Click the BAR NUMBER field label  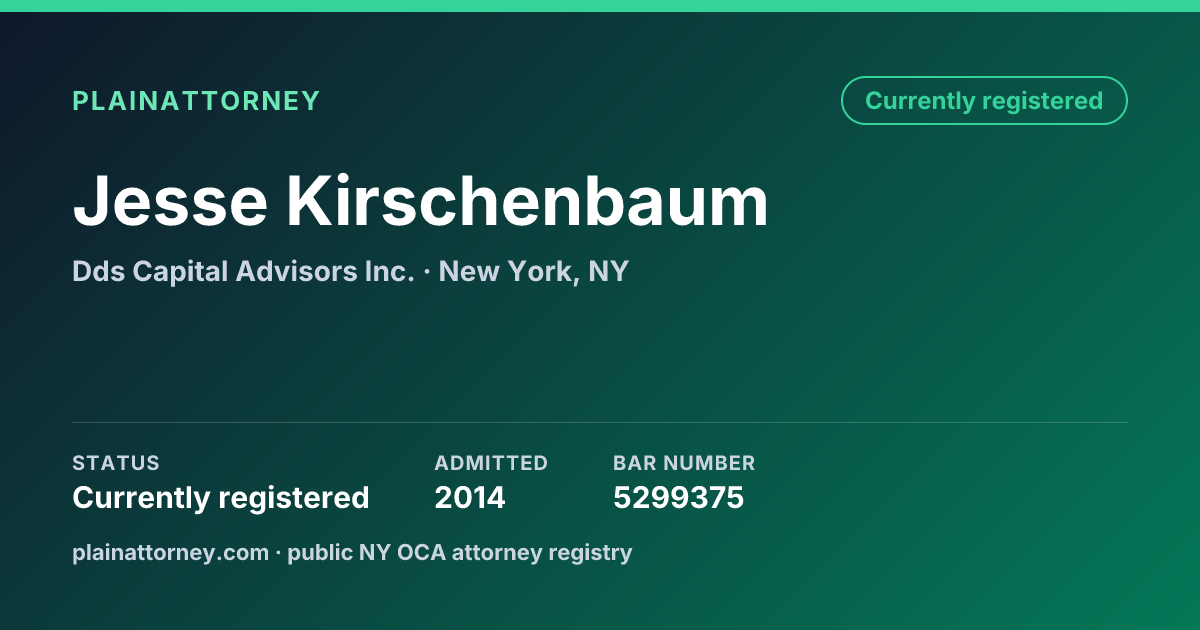(684, 463)
